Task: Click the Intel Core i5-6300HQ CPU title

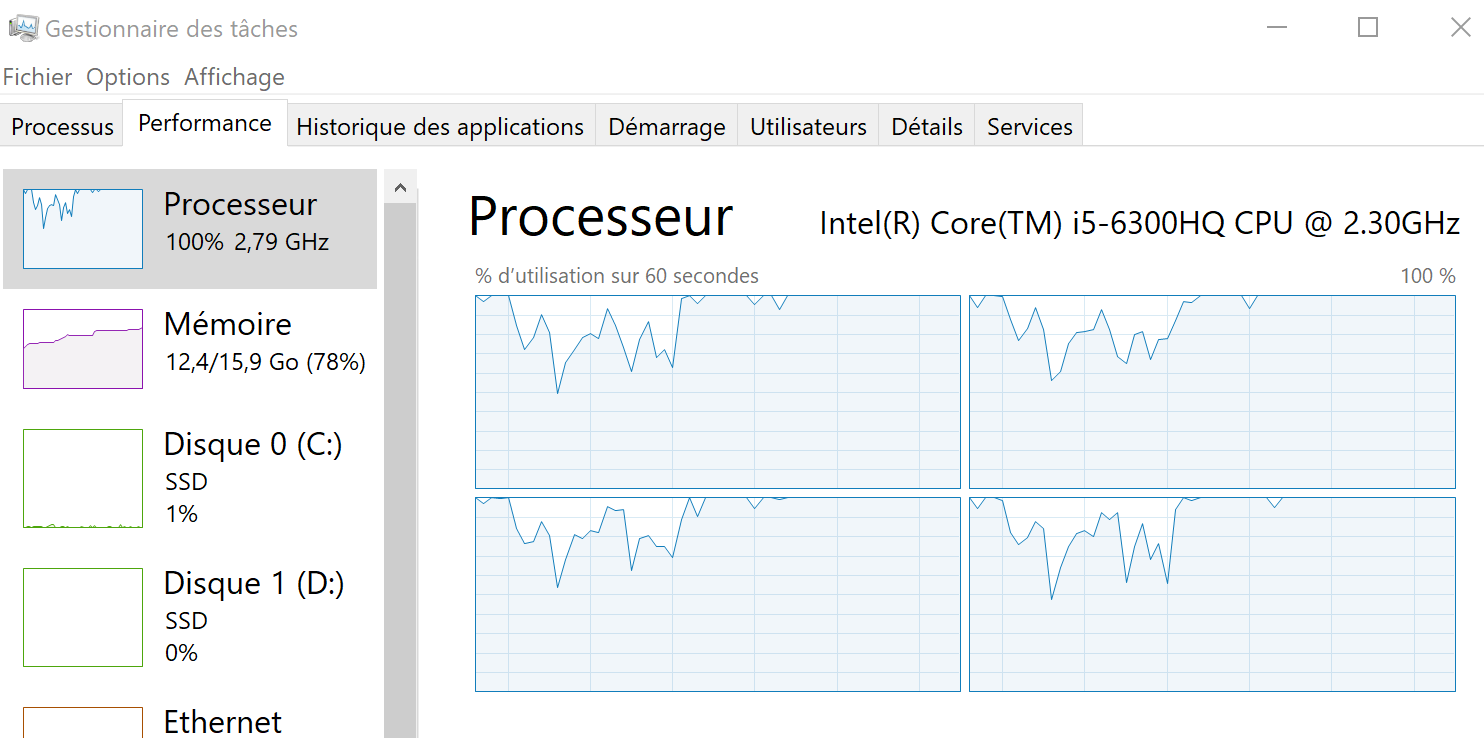Action: click(x=1140, y=222)
